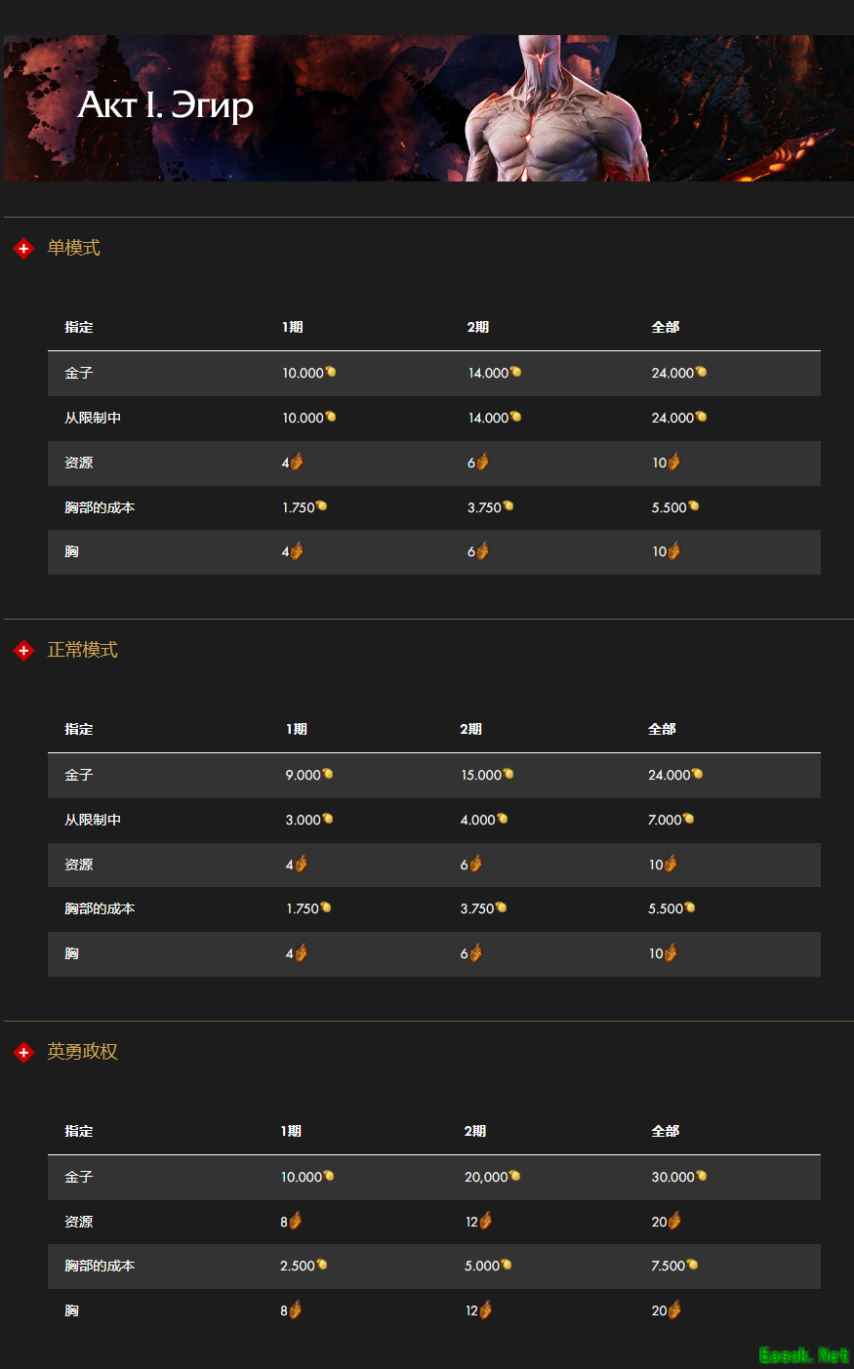This screenshot has height=1369, width=854.
Task: Toggle the red plus beside 正常模式
Action: 24,651
